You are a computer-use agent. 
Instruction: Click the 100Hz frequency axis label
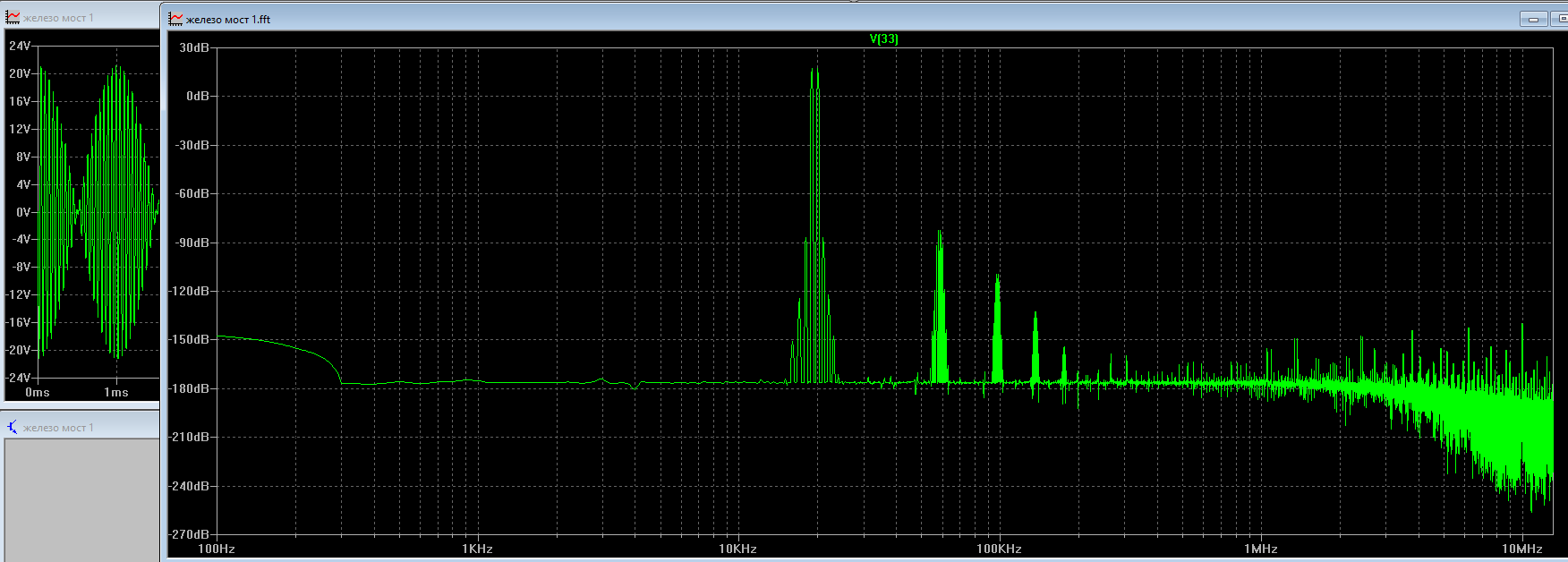click(216, 549)
